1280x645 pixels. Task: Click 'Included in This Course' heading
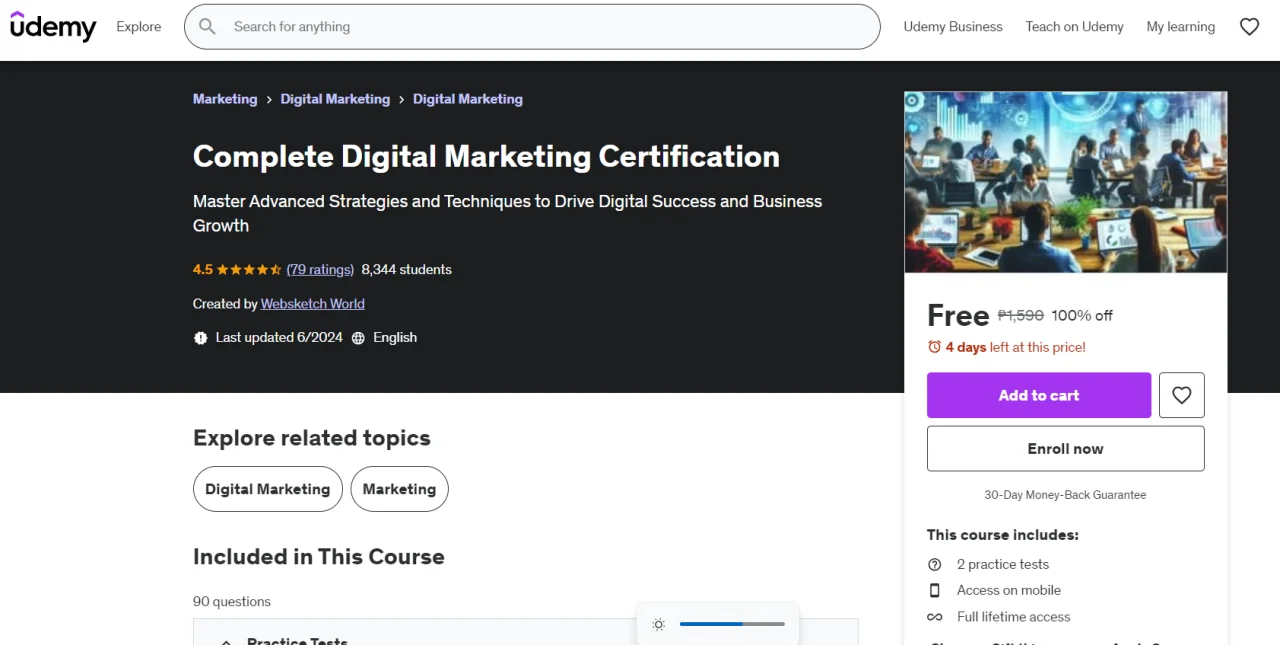(x=319, y=557)
